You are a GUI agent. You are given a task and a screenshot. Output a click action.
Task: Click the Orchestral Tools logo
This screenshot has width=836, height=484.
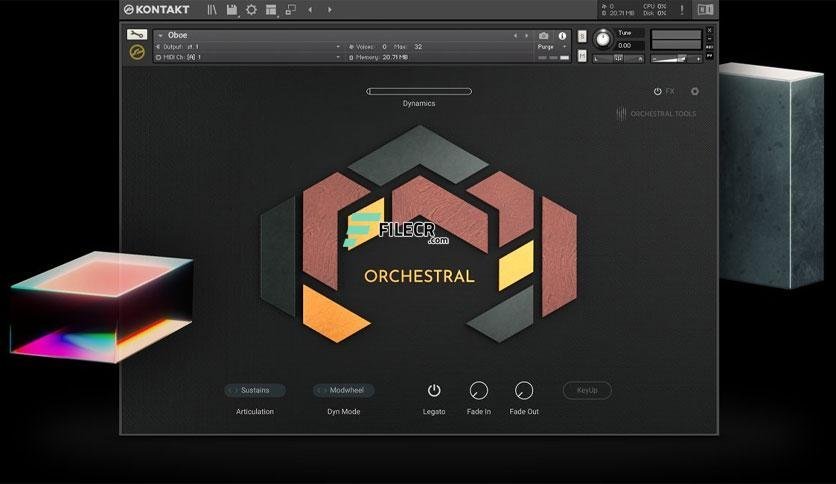656,114
